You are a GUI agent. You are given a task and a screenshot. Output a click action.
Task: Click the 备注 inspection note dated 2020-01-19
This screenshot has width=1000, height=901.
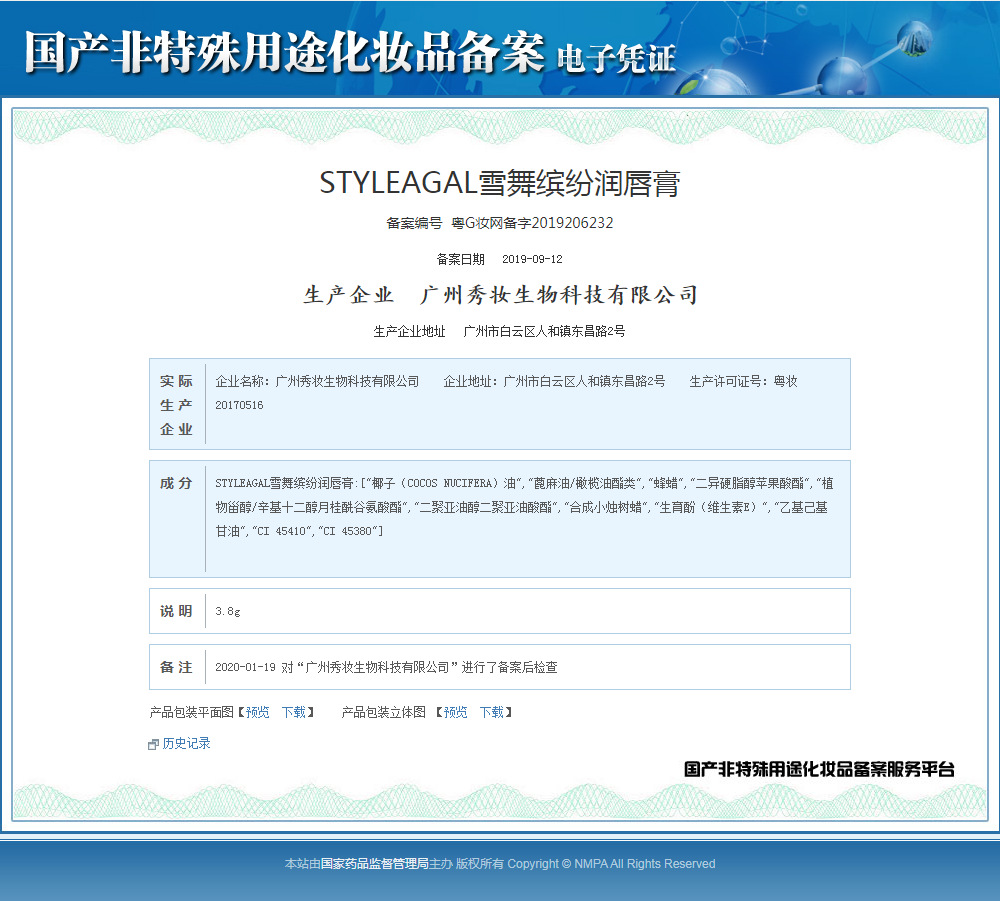(x=386, y=667)
